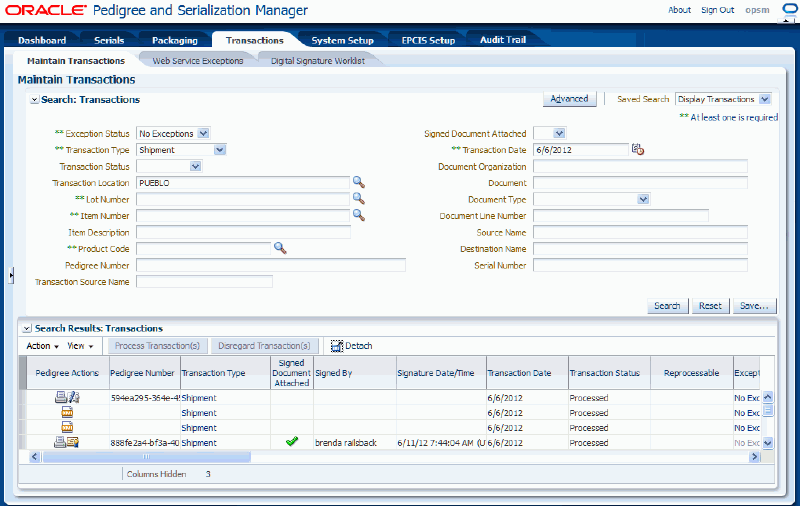
Task: Expand the left side panel splitter arrow
Action: click(x=11, y=275)
